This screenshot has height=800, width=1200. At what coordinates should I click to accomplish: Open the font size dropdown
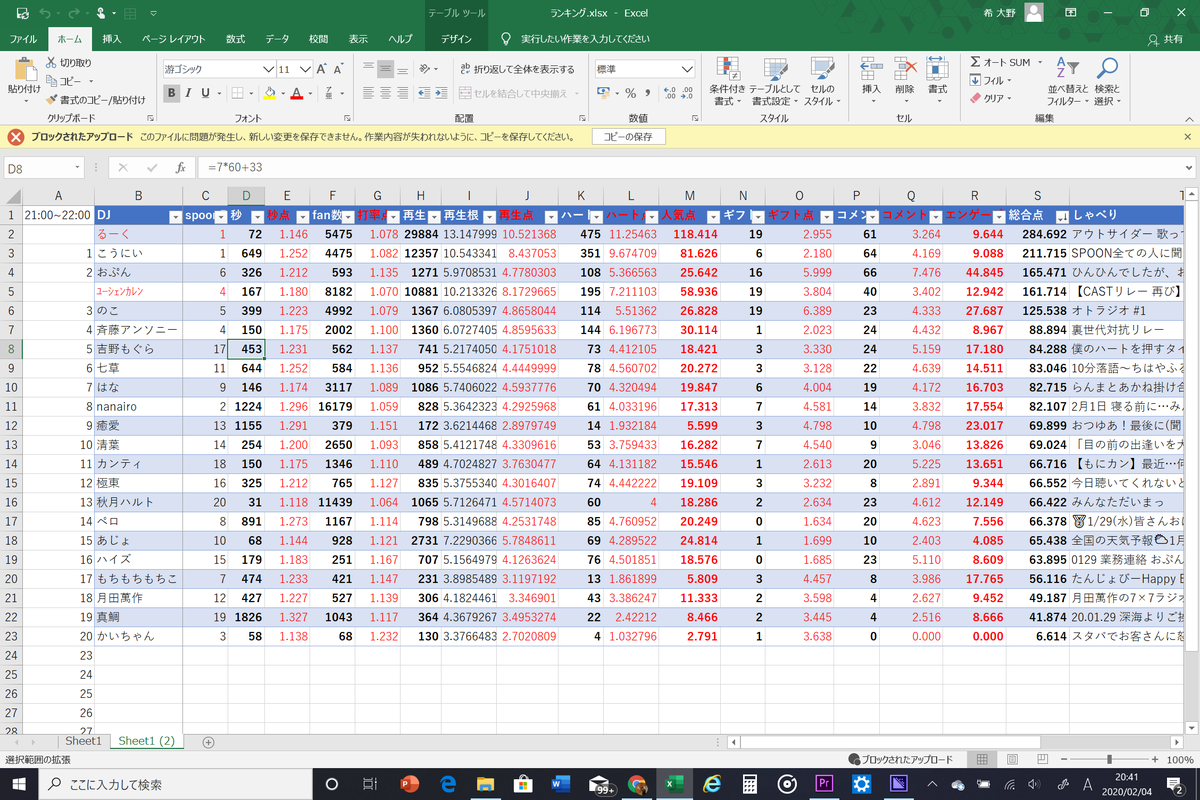304,69
